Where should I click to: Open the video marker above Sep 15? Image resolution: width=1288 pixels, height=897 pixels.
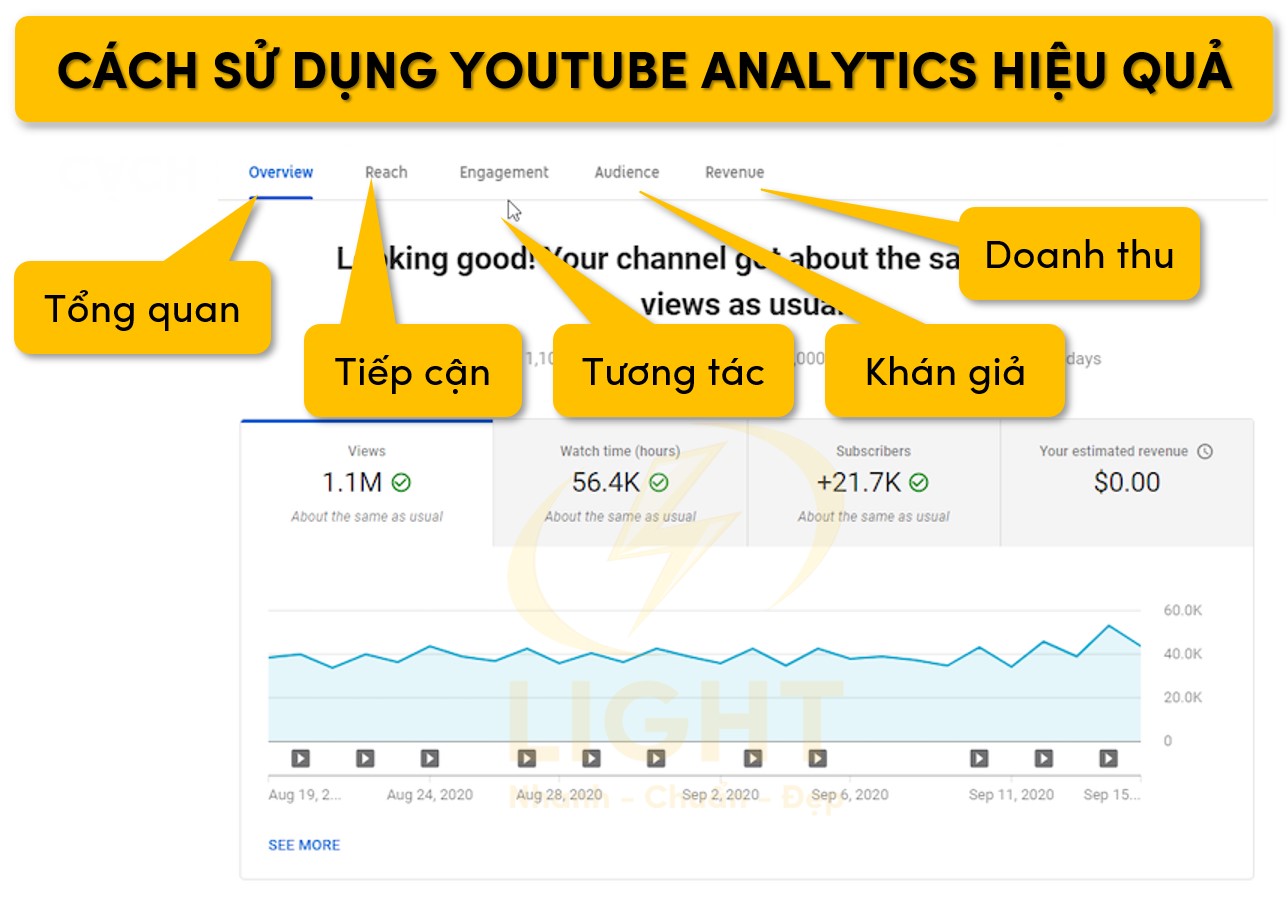coord(1108,759)
